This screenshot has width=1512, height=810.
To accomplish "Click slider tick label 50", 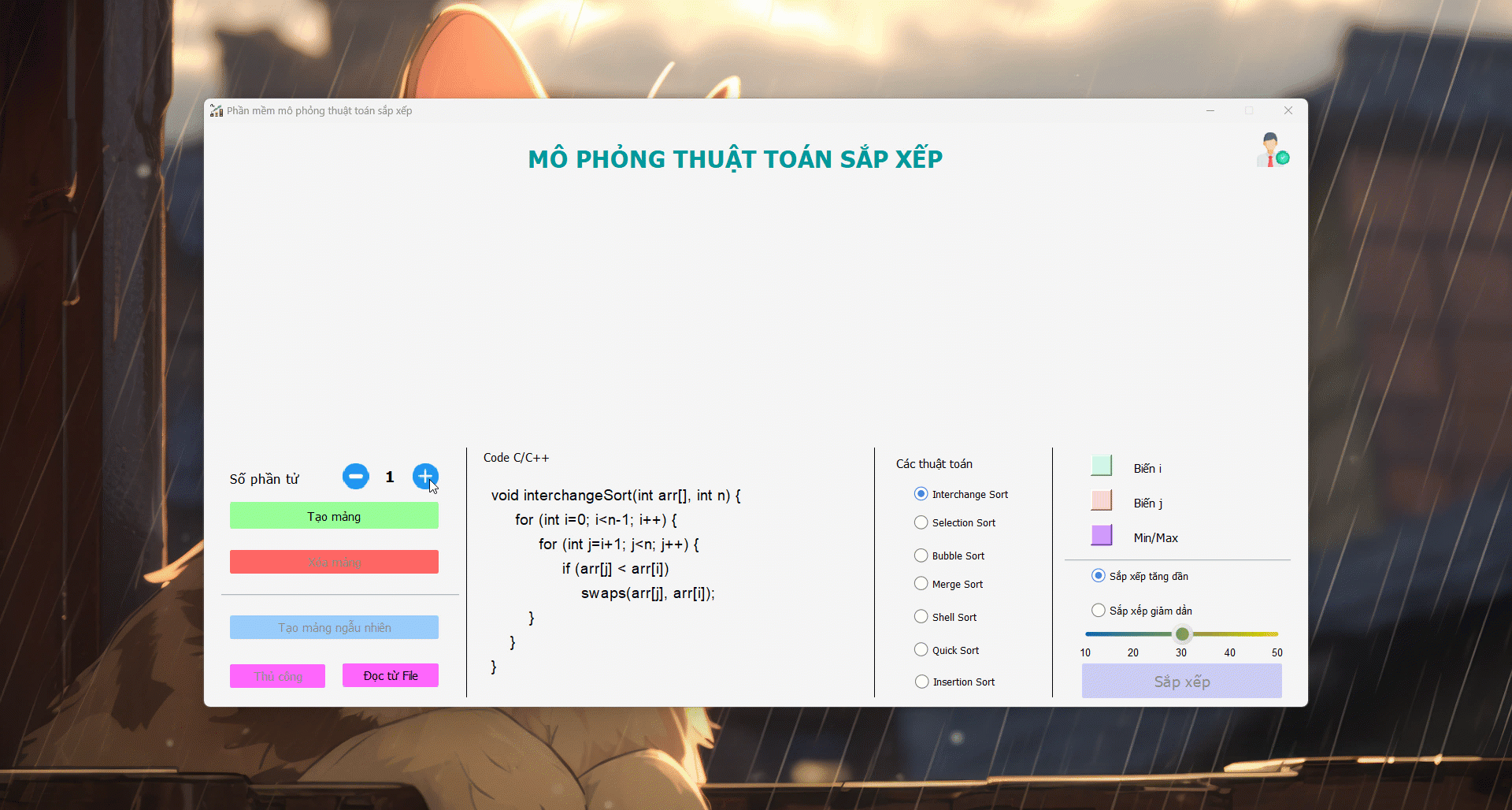I will click(1277, 652).
